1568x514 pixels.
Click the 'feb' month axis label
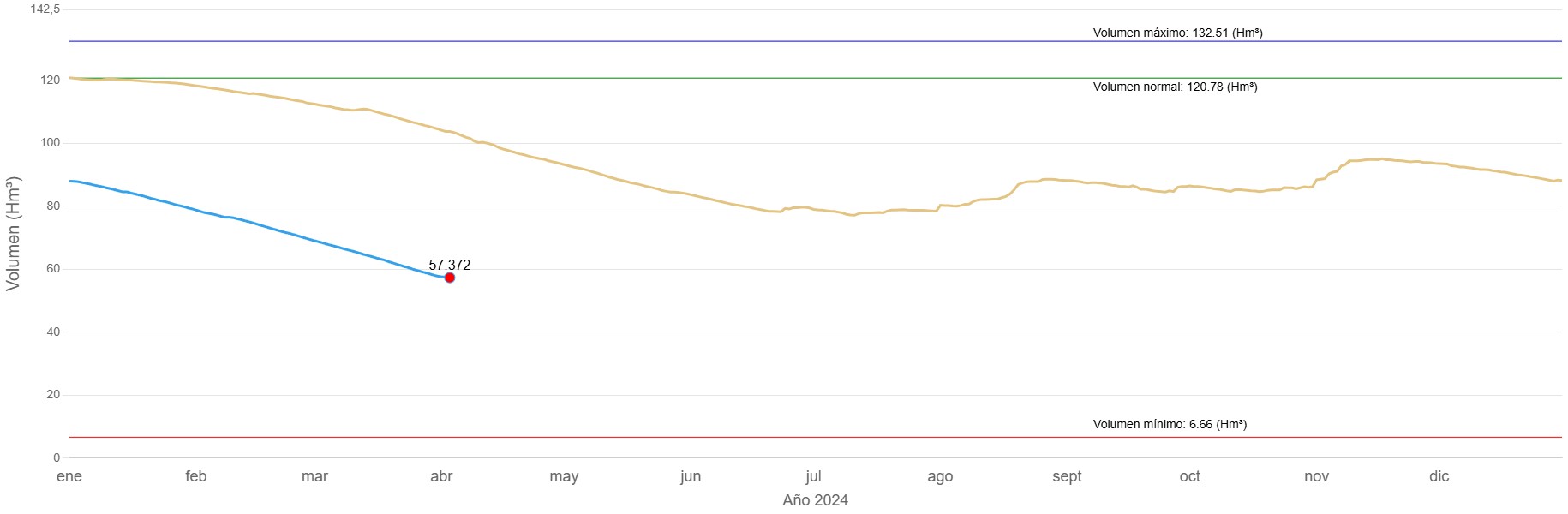point(195,476)
